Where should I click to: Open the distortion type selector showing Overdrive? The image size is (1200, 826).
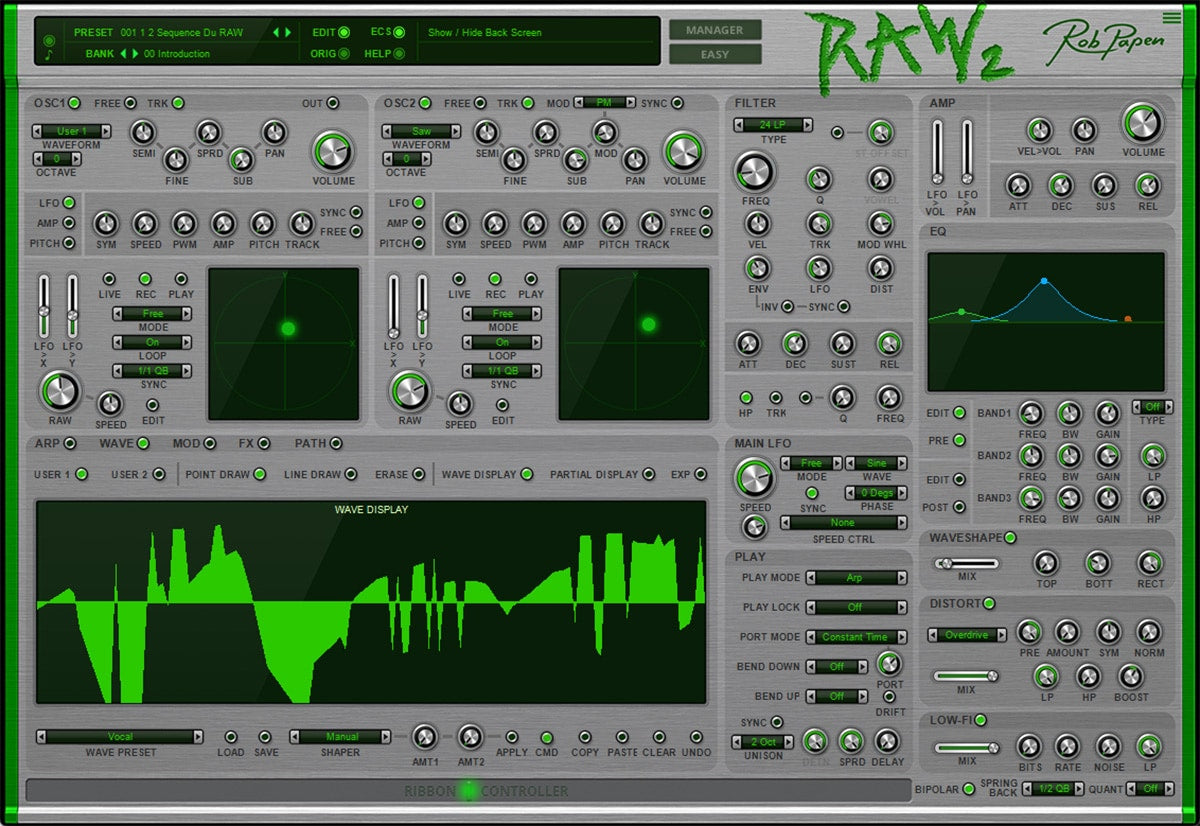click(x=967, y=635)
